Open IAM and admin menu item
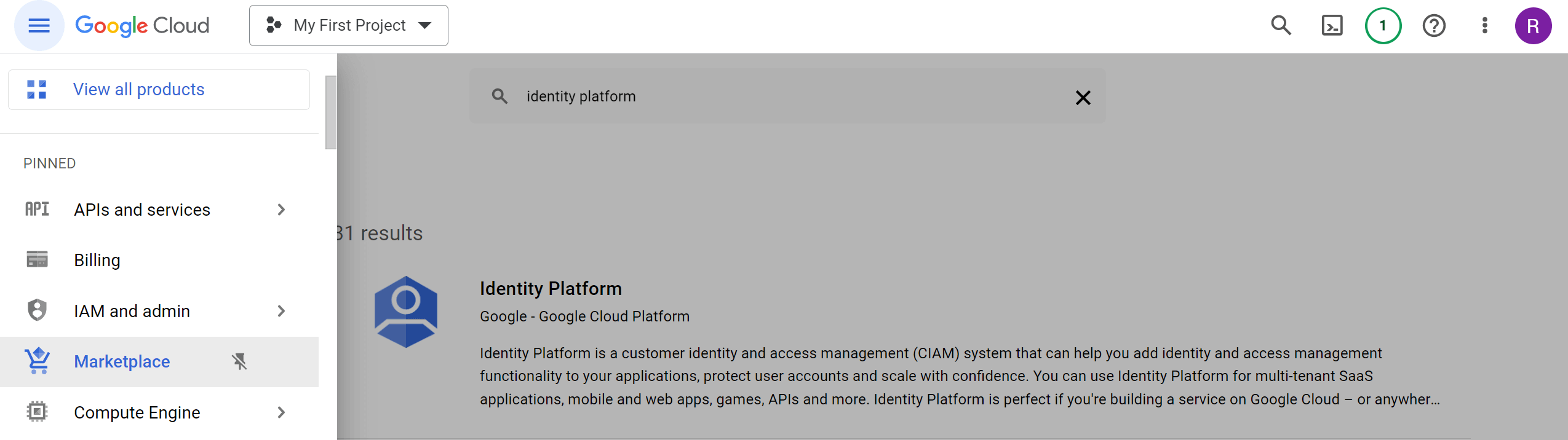The image size is (1568, 440). [x=159, y=311]
